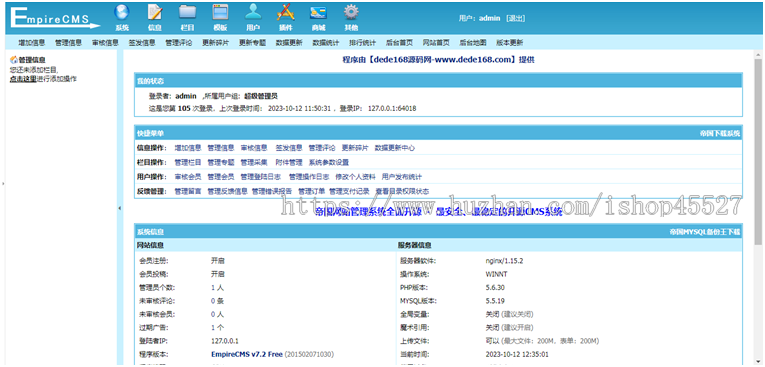This screenshot has width=765, height=367.
Task: Open the 管理留言 link
Action: tap(188, 191)
